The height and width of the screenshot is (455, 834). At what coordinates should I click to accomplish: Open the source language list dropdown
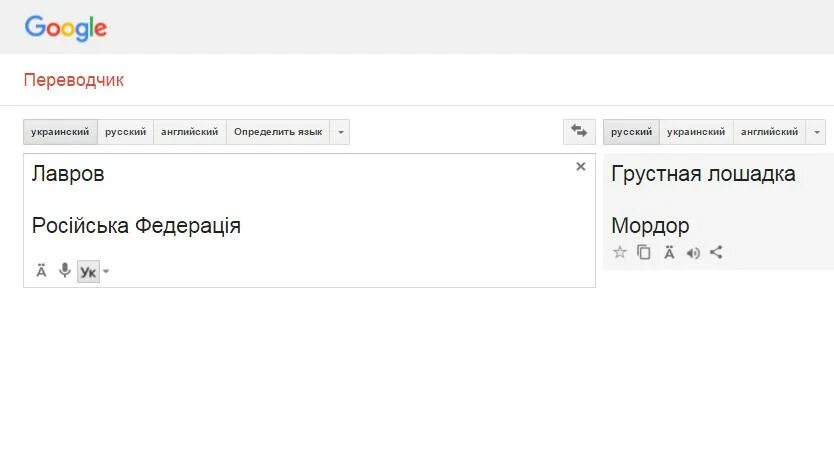point(340,132)
